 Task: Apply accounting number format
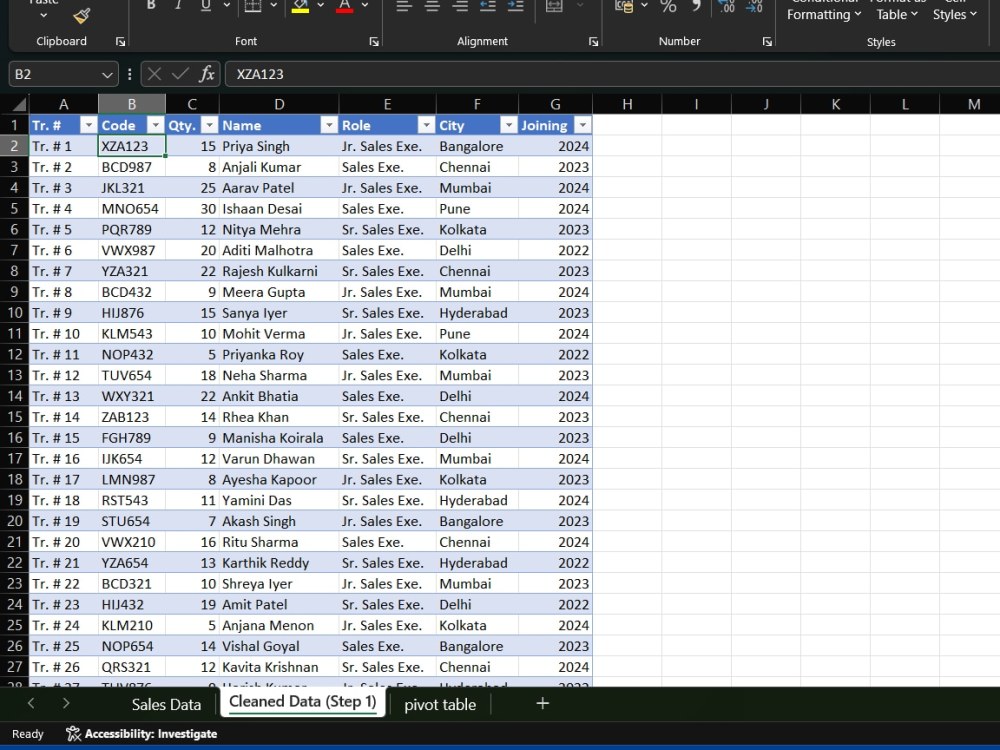pyautogui.click(x=624, y=6)
